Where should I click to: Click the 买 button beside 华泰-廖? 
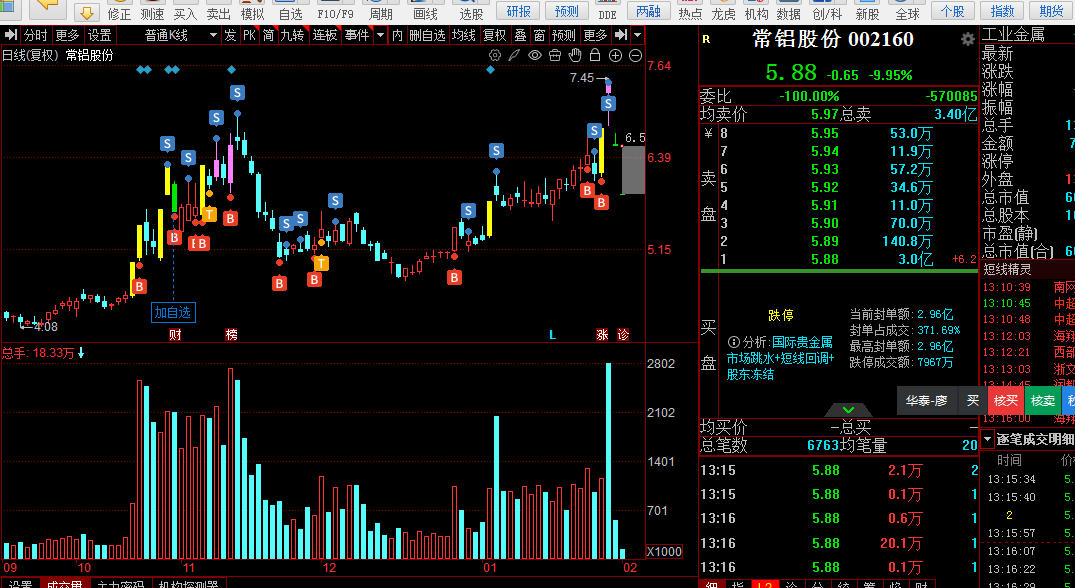pyautogui.click(x=972, y=401)
